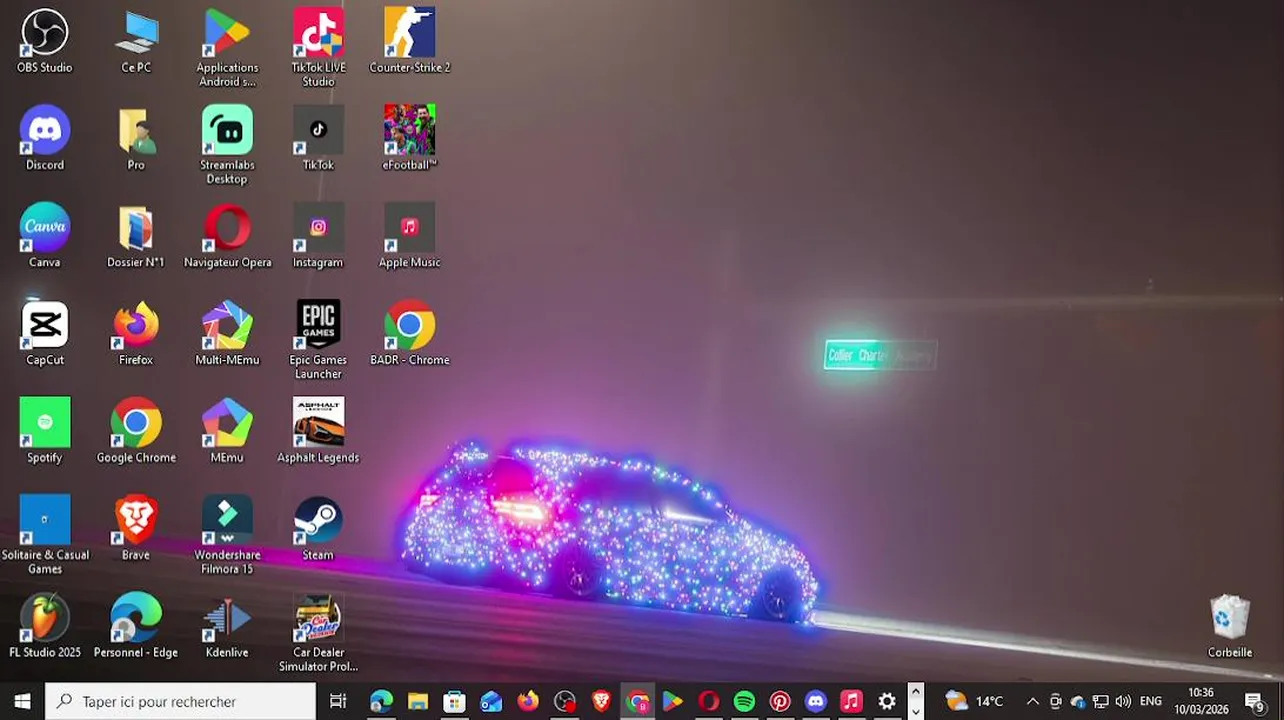This screenshot has width=1284, height=720.
Task: Open Outlook from the taskbar
Action: pyautogui.click(x=491, y=701)
